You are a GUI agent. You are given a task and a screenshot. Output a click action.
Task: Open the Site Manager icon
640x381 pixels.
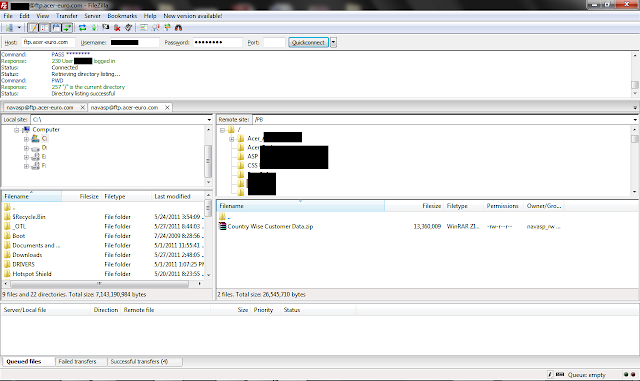(x=9, y=28)
